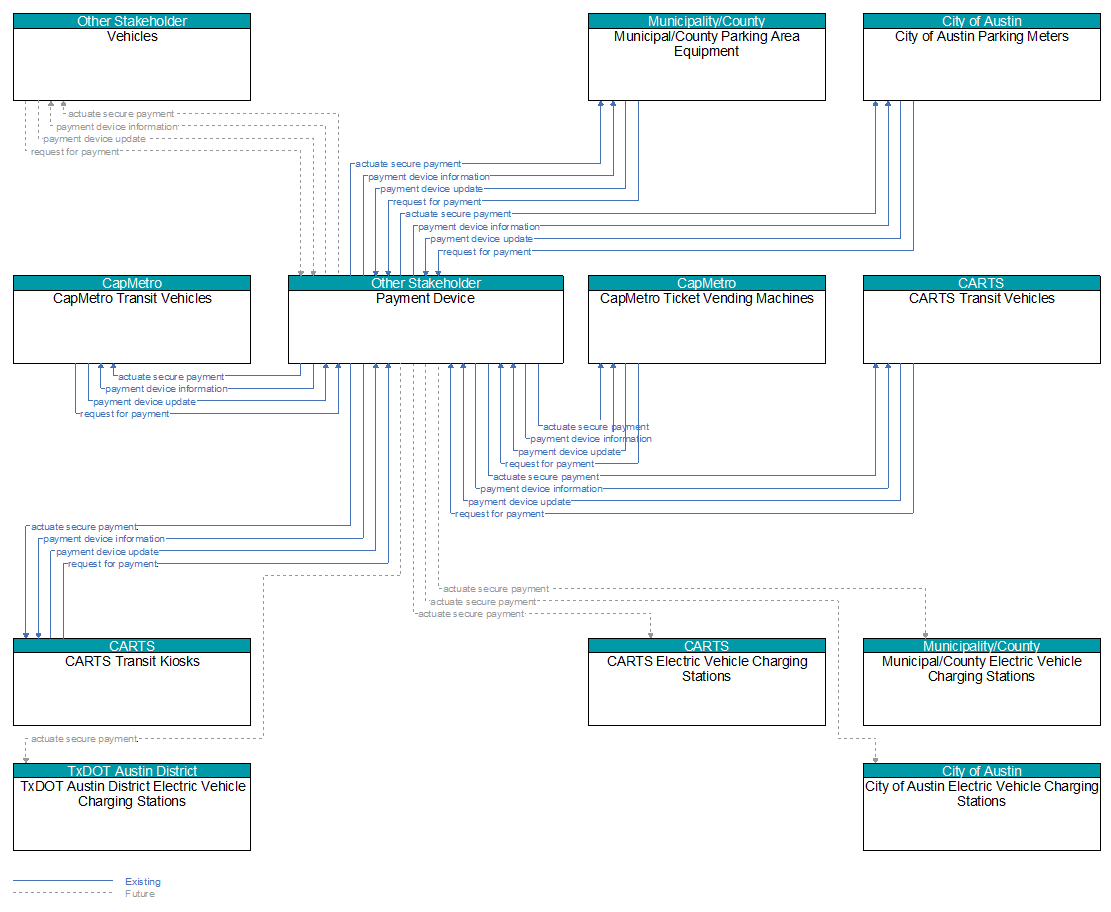Open the City of Austin Parking Meters box
This screenshot has width=1111, height=912.
click(x=981, y=57)
